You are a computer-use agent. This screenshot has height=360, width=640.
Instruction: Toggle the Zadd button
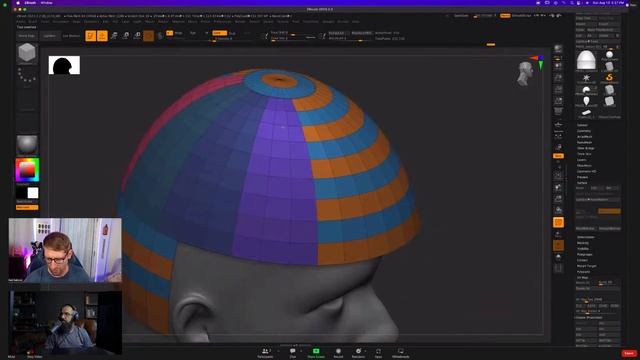[x=220, y=33]
